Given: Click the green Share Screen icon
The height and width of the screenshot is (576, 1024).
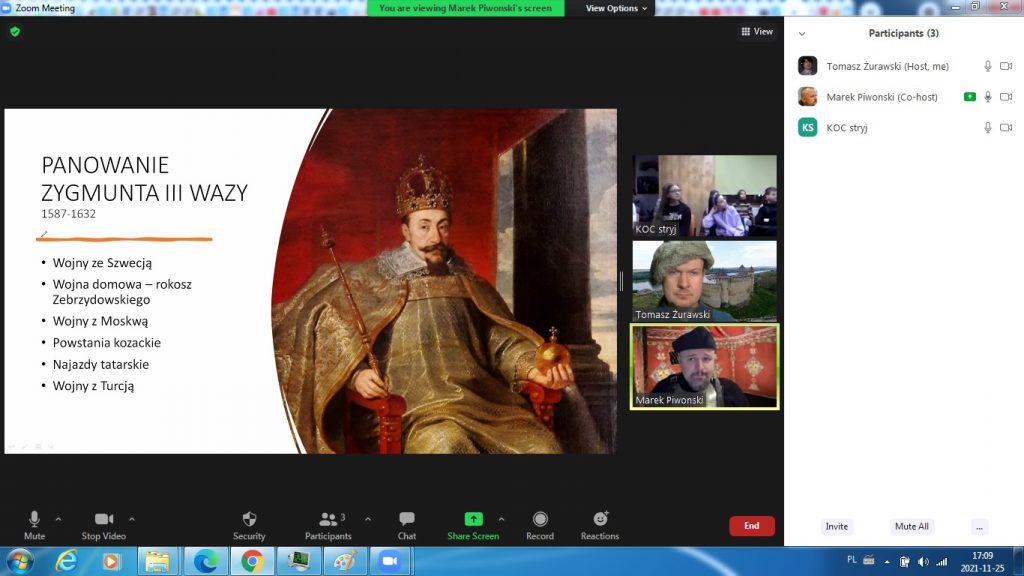Looking at the screenshot, I should [473, 520].
